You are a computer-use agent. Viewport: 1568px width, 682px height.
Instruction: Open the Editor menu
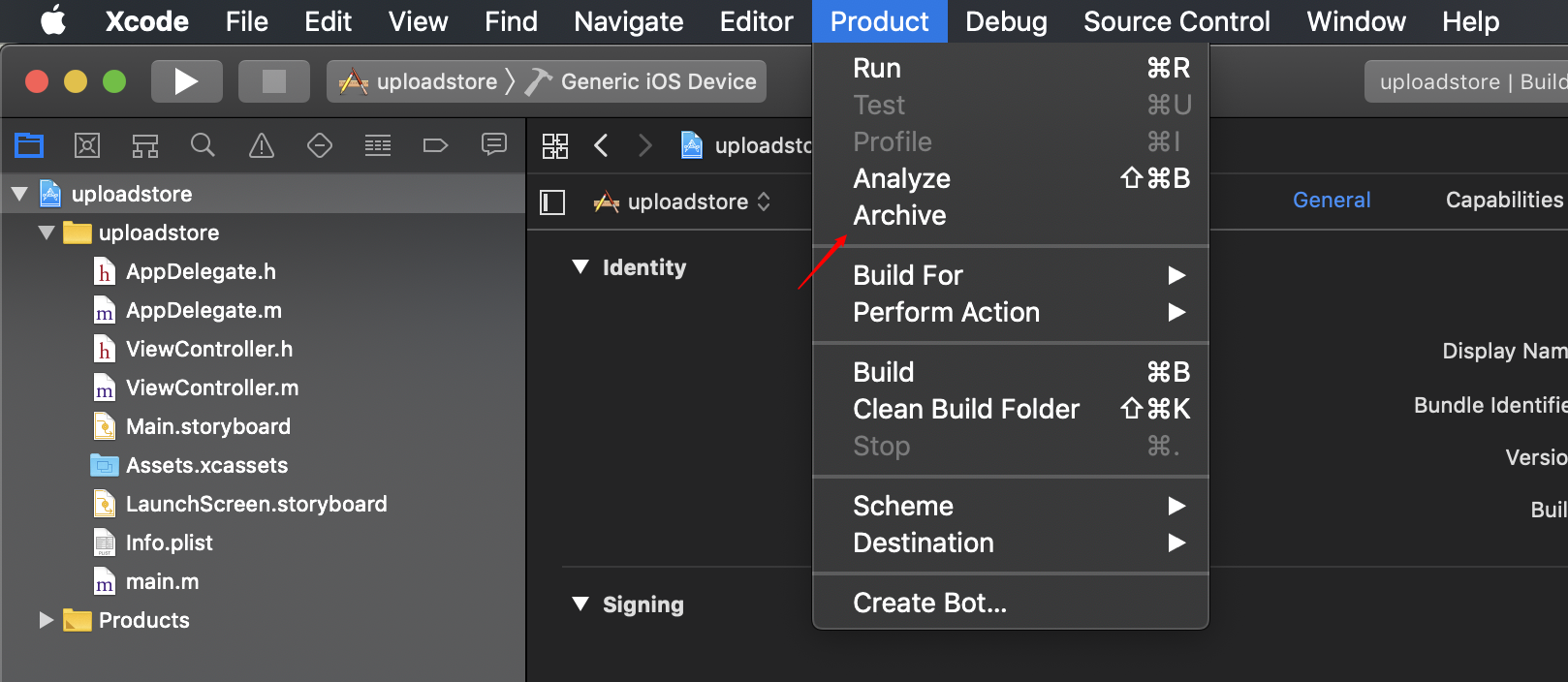[756, 21]
